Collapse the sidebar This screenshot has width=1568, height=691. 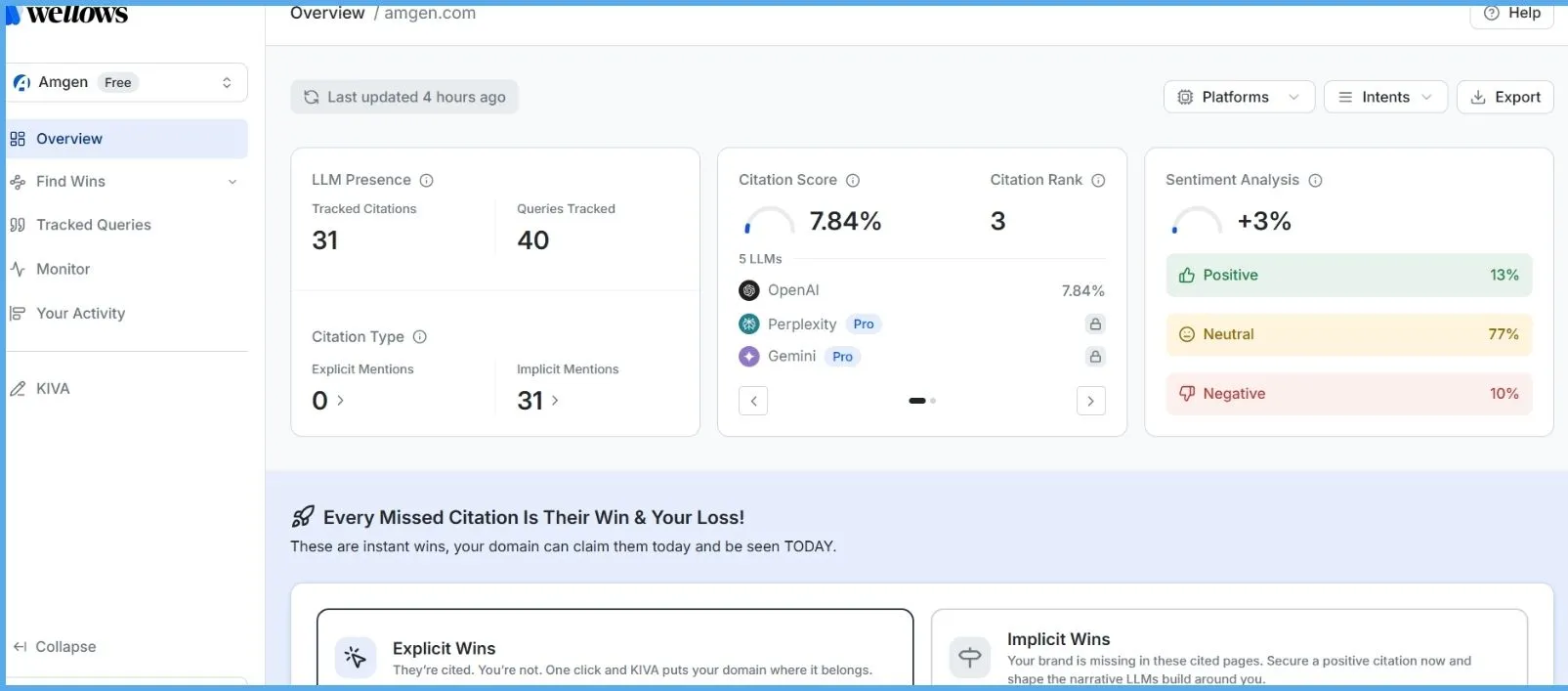point(55,647)
